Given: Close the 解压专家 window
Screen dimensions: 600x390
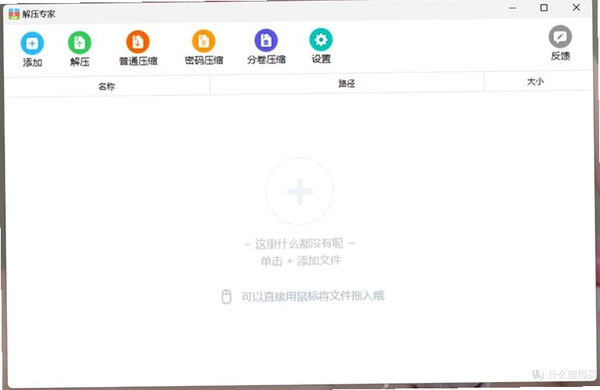Looking at the screenshot, I should coord(576,7).
